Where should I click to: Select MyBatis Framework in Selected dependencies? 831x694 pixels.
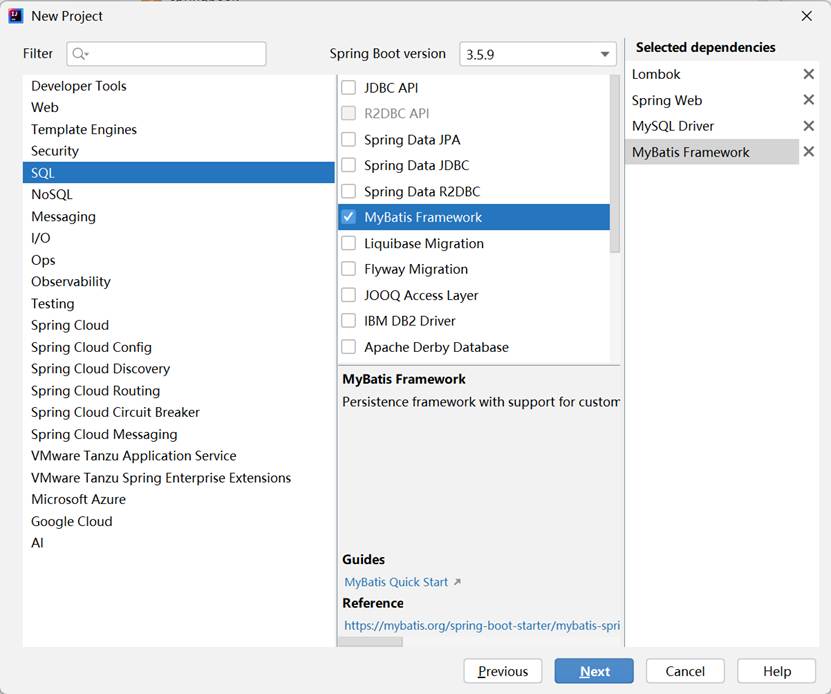click(712, 152)
